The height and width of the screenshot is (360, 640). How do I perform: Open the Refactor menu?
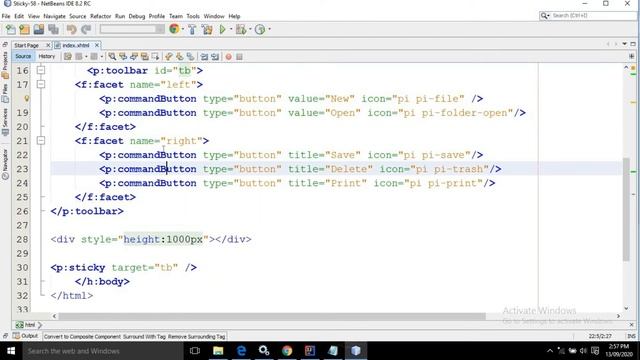click(x=100, y=16)
